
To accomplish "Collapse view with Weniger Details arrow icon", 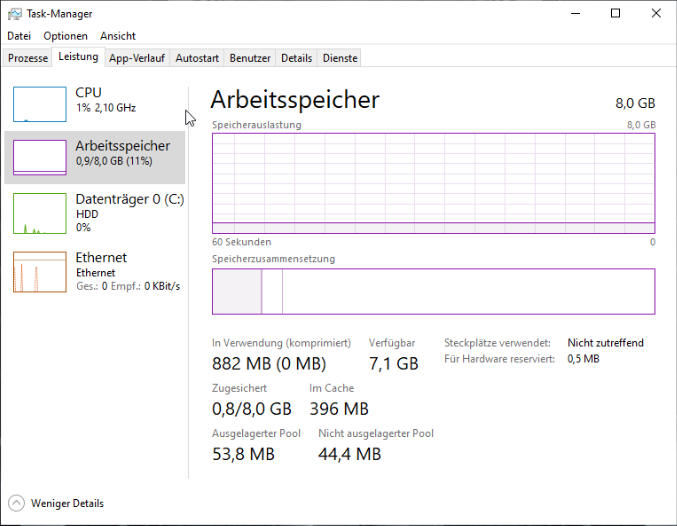I will (16, 503).
